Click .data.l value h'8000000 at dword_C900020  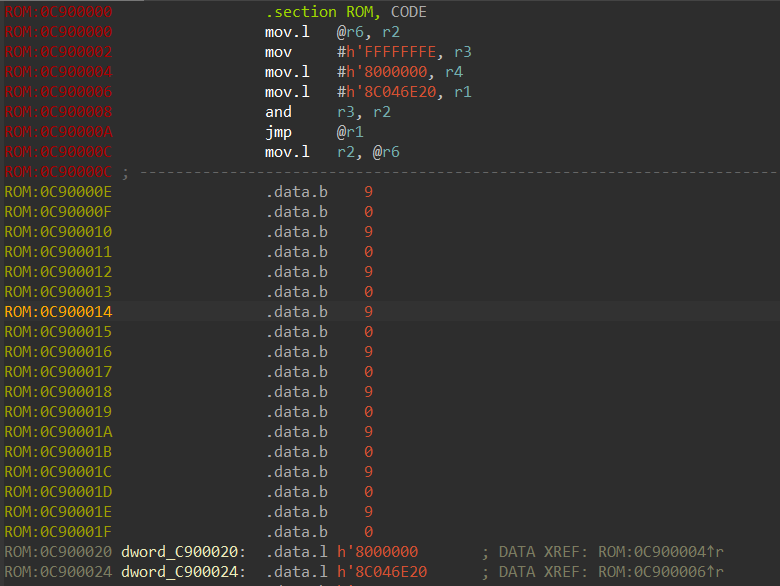[378, 552]
